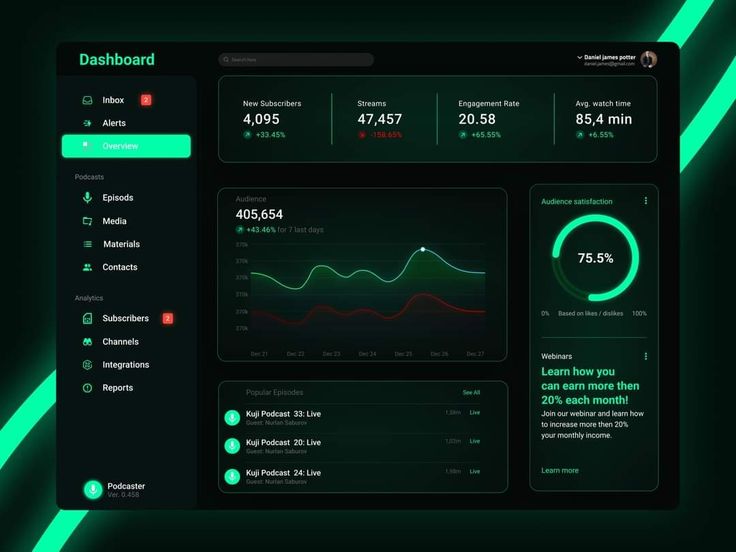Click mic icon beside Kuji Podcast 33
The width and height of the screenshot is (736, 552).
tap(232, 417)
